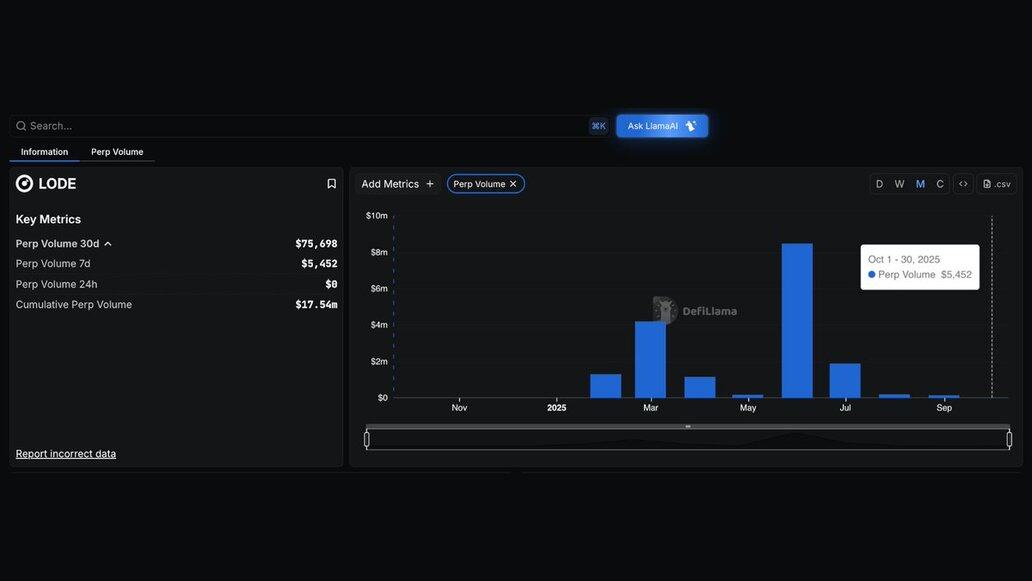This screenshot has height=581, width=1032.
Task: Switch chart to Weekly interval
Action: tap(899, 184)
